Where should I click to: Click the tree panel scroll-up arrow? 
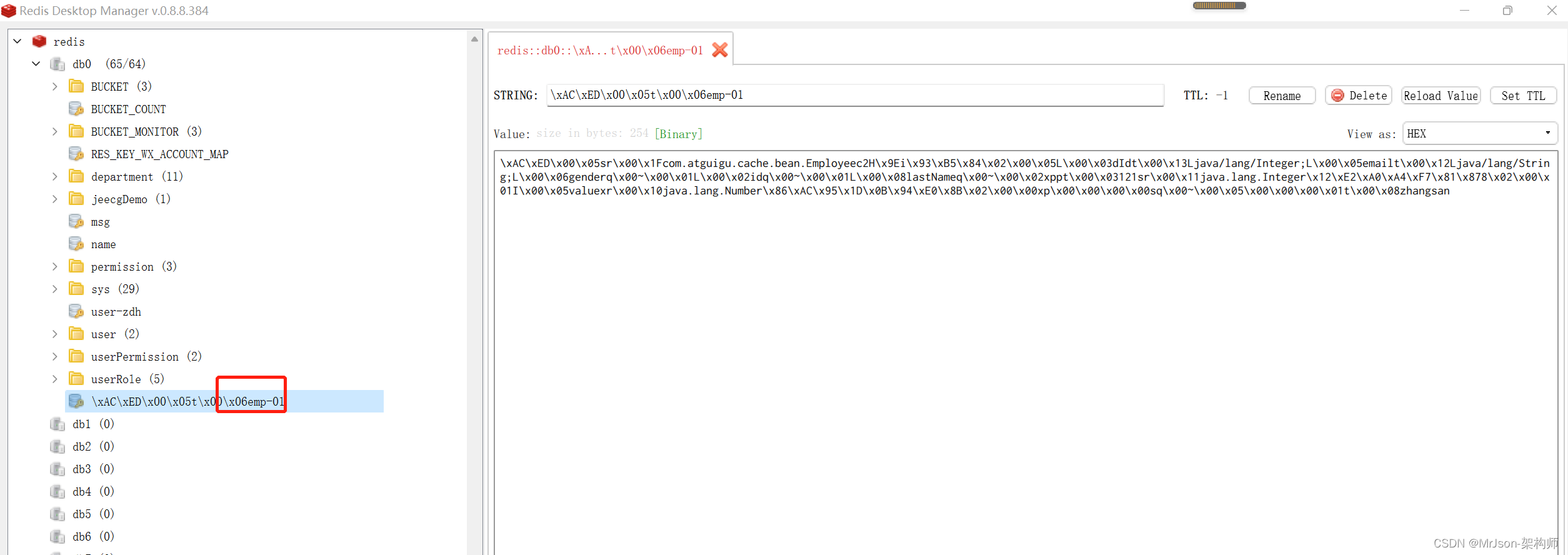pyautogui.click(x=474, y=39)
